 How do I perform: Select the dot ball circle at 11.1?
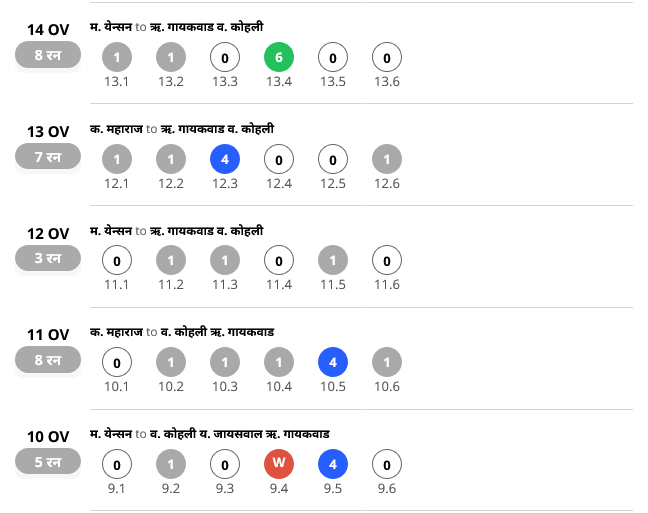coord(117,262)
